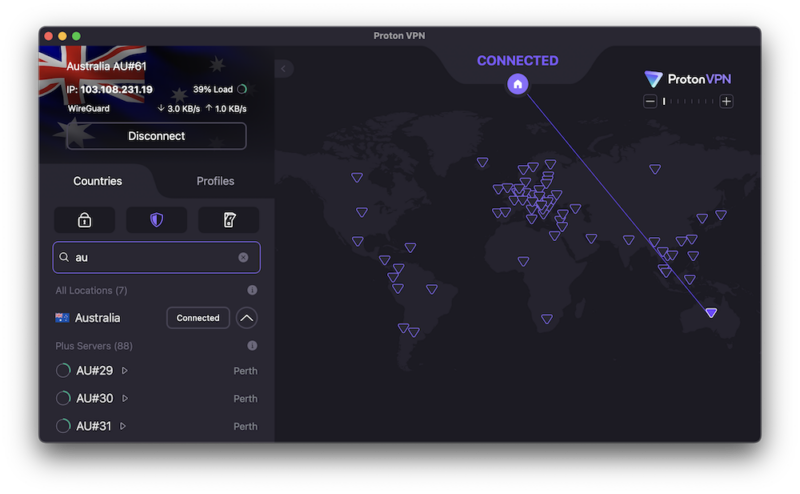Select the Iceland map marker
Image resolution: width=800 pixels, height=494 pixels.
click(x=482, y=162)
